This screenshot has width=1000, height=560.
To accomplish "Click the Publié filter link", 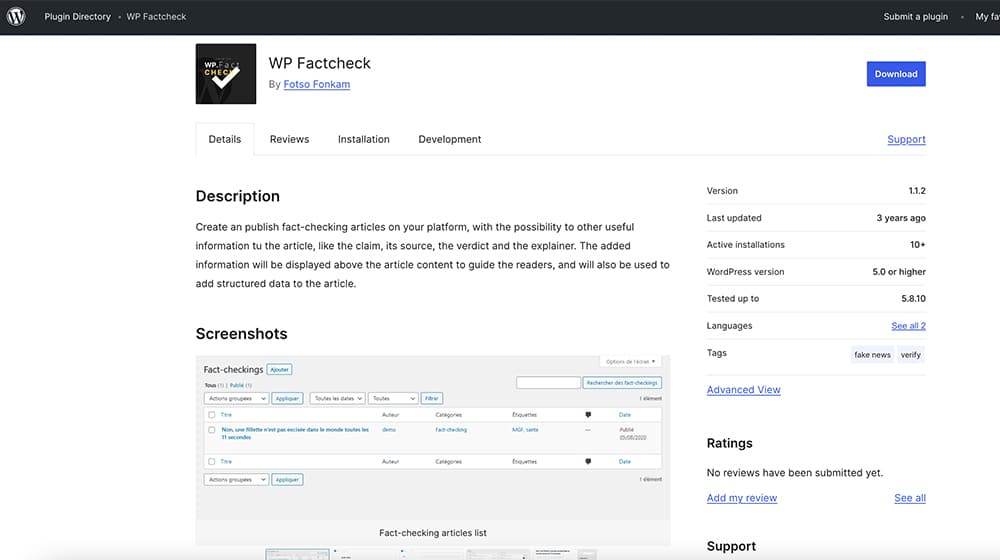I will click(237, 385).
